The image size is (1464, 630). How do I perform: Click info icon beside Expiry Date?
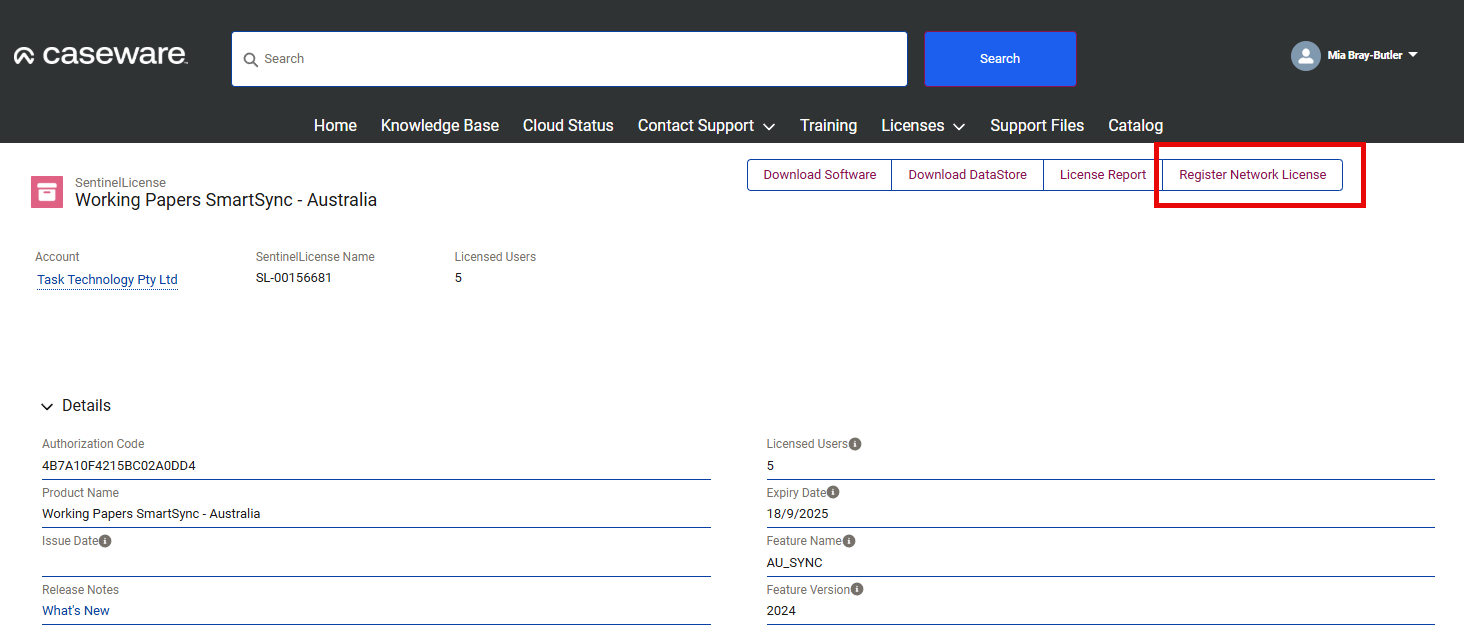click(x=833, y=493)
